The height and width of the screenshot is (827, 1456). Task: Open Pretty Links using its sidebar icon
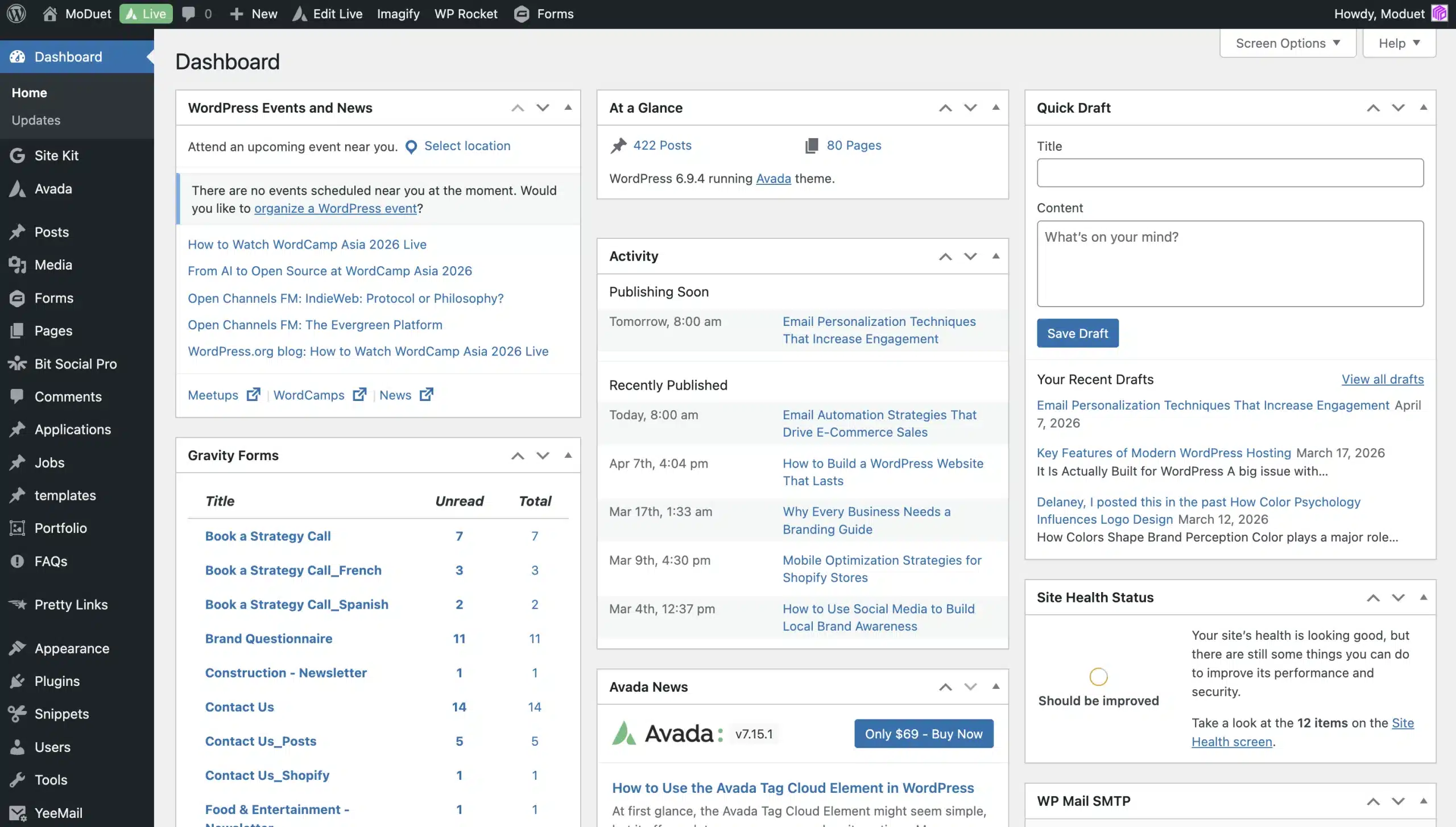click(x=17, y=604)
